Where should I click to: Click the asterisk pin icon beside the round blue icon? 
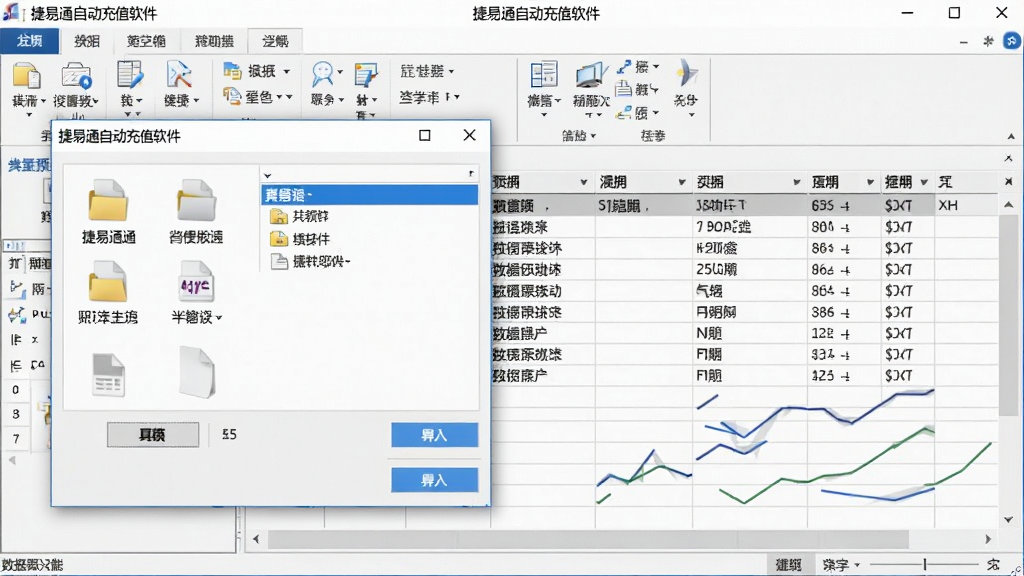pos(988,41)
